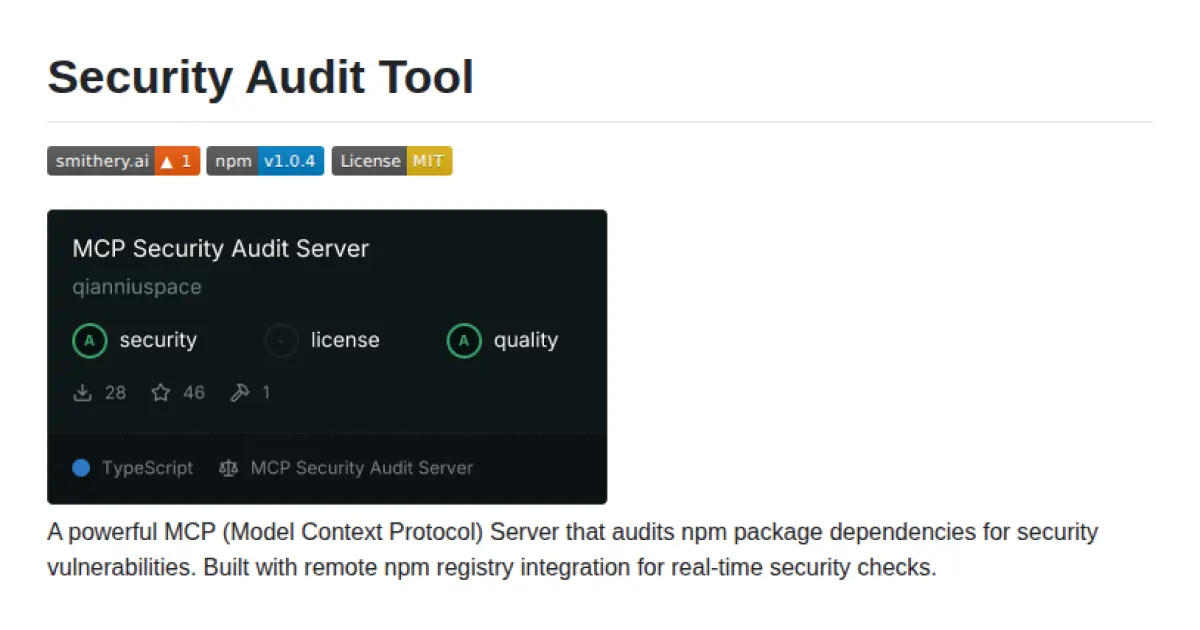This screenshot has height=630, width=1200.
Task: Select the green A security grade circle
Action: pos(89,340)
